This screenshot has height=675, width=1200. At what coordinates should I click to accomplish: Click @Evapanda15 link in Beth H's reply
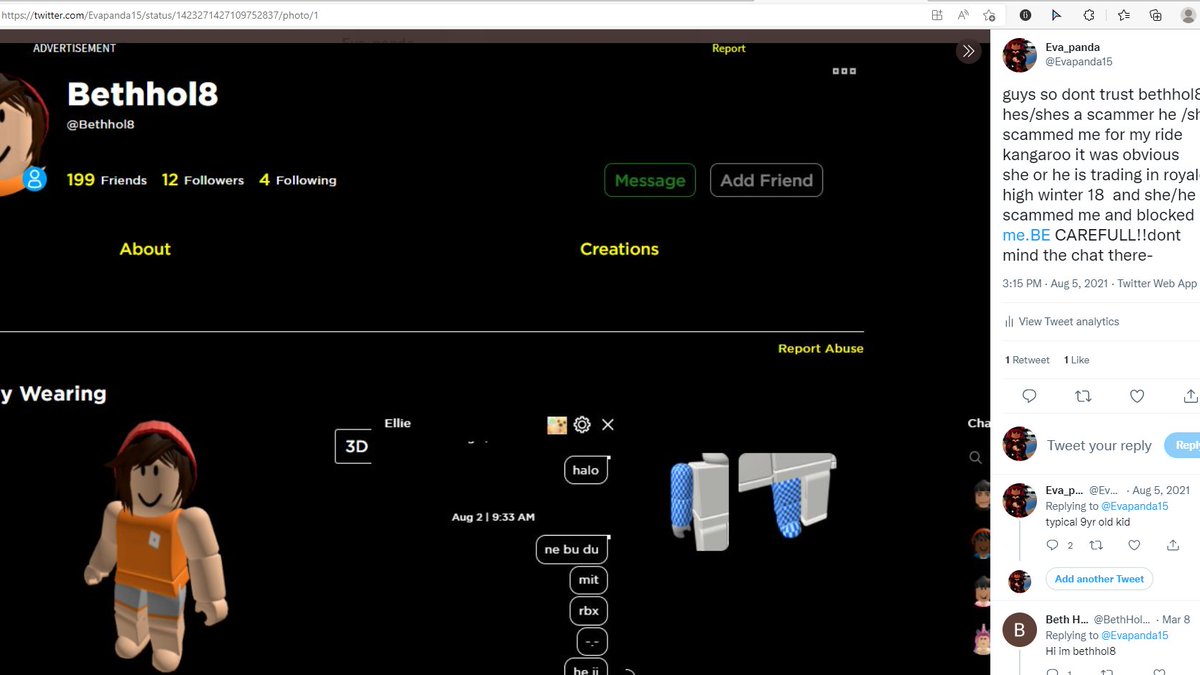click(1134, 635)
